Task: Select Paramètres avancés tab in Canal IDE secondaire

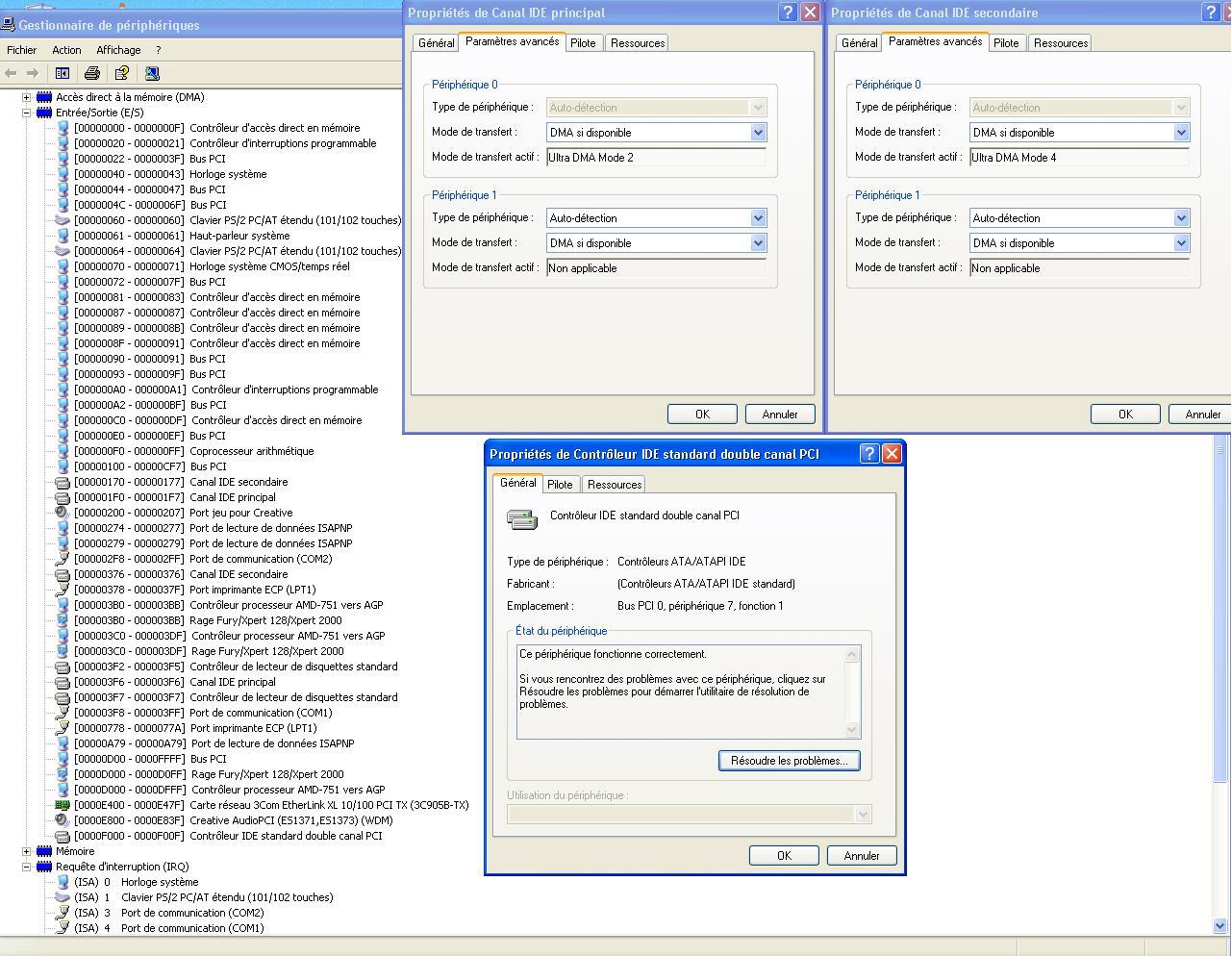Action: (x=935, y=41)
